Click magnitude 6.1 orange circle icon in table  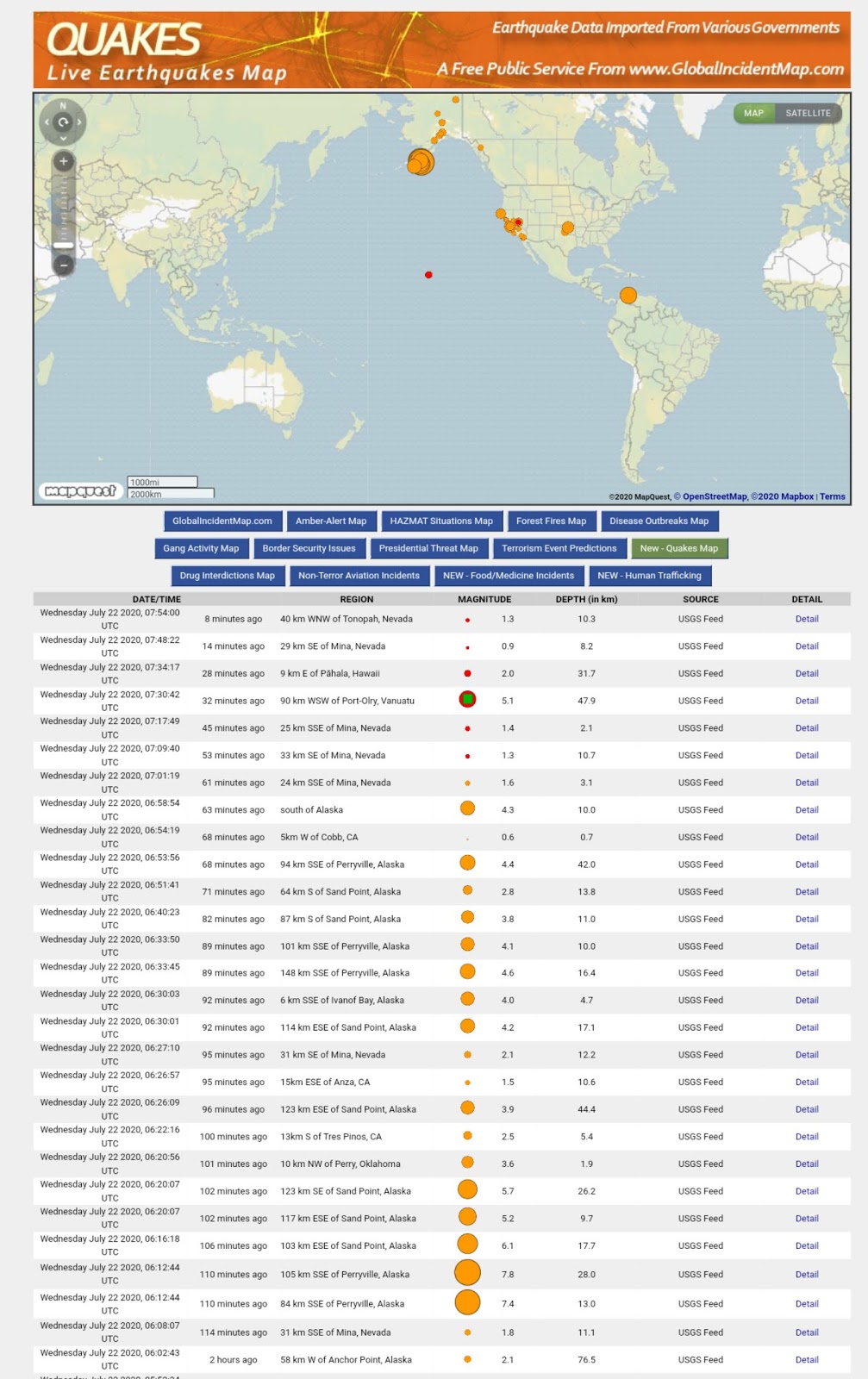[467, 1244]
